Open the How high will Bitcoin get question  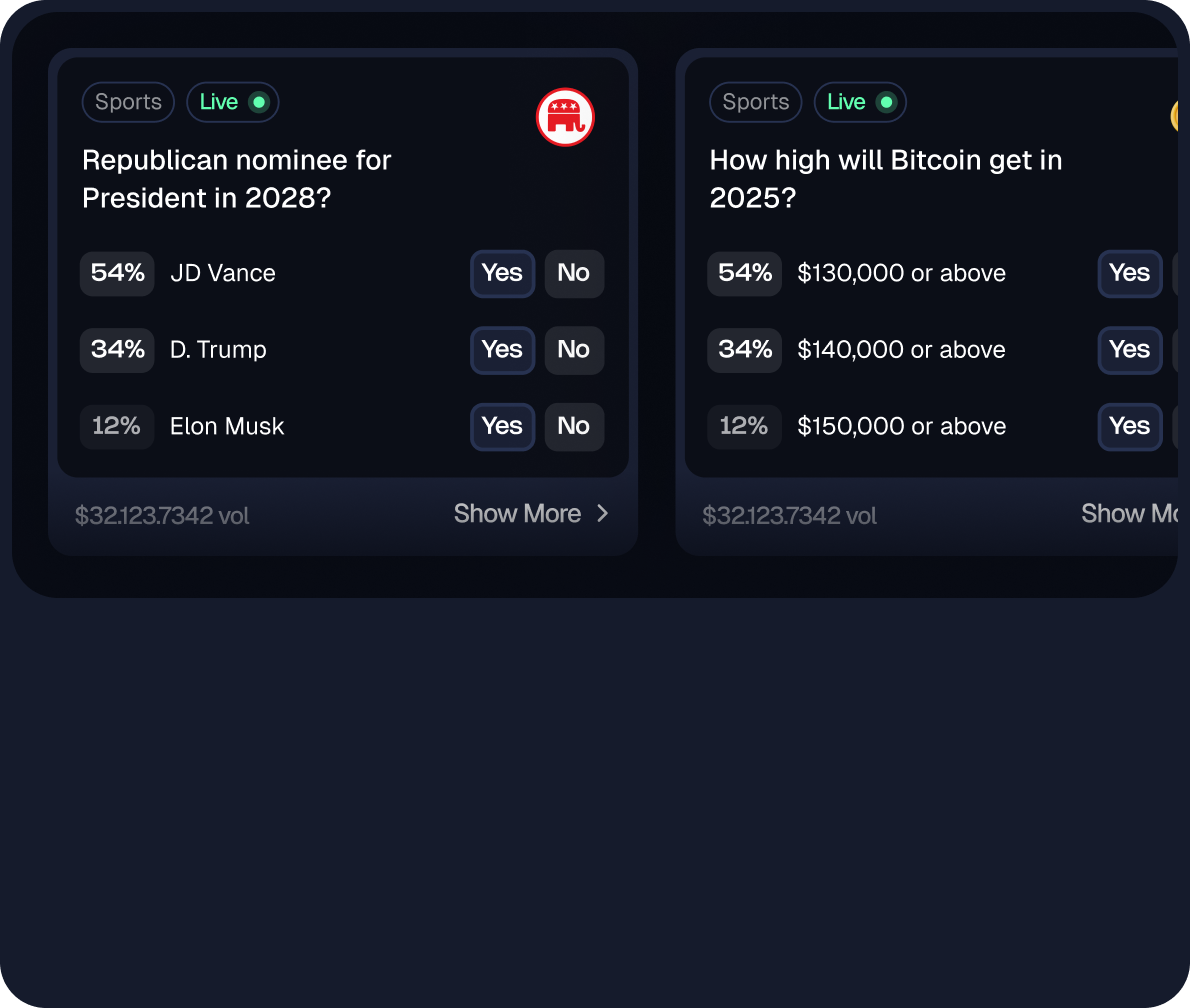coord(885,179)
